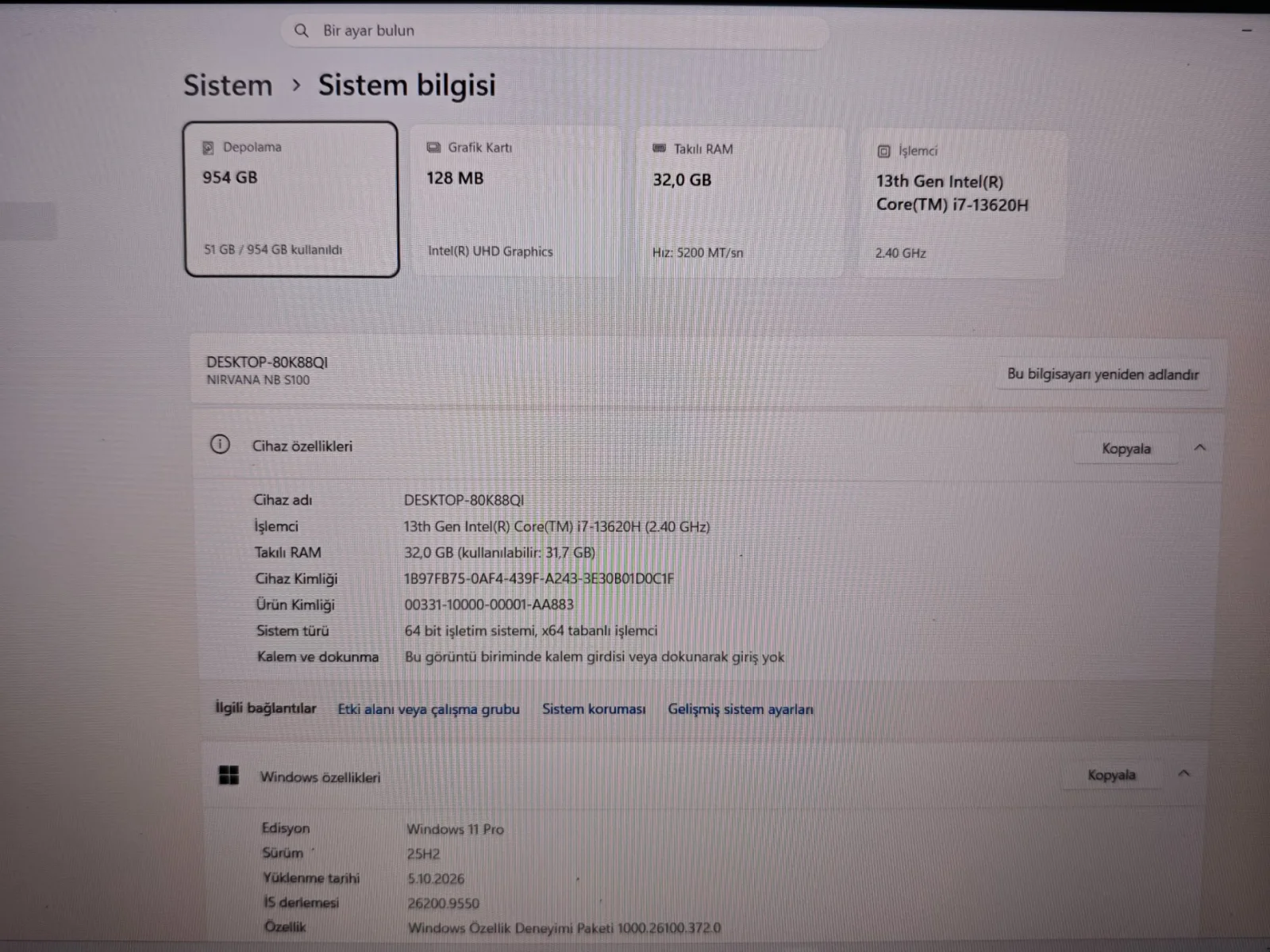Viewport: 1270px width, 952px height.
Task: Focus the Bir ayar bulun search field
Action: pyautogui.click(x=554, y=31)
